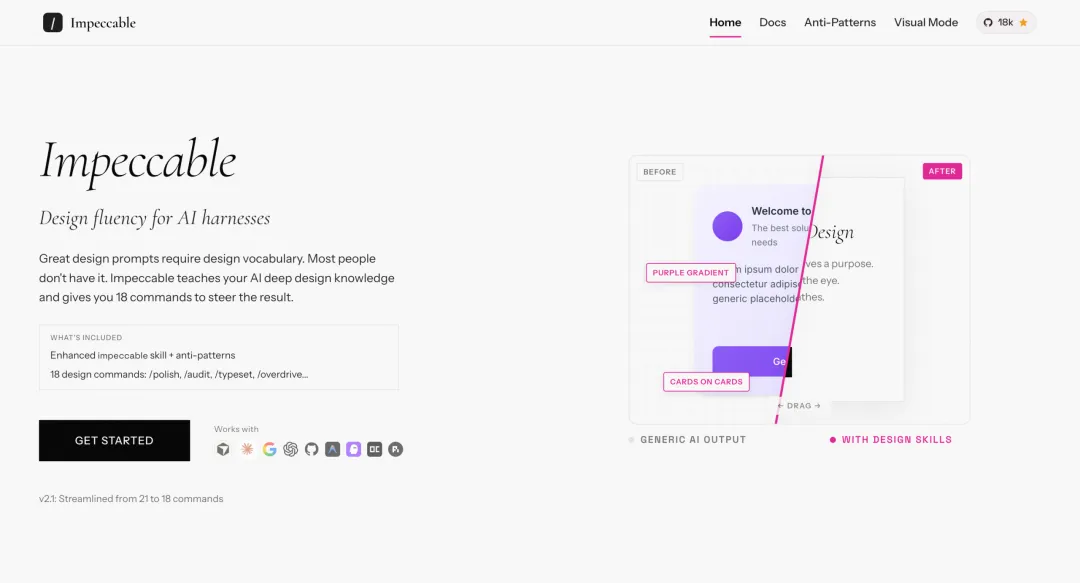Open Visual Mode in navigation
Screen dimensions: 1080x583
[926, 23]
